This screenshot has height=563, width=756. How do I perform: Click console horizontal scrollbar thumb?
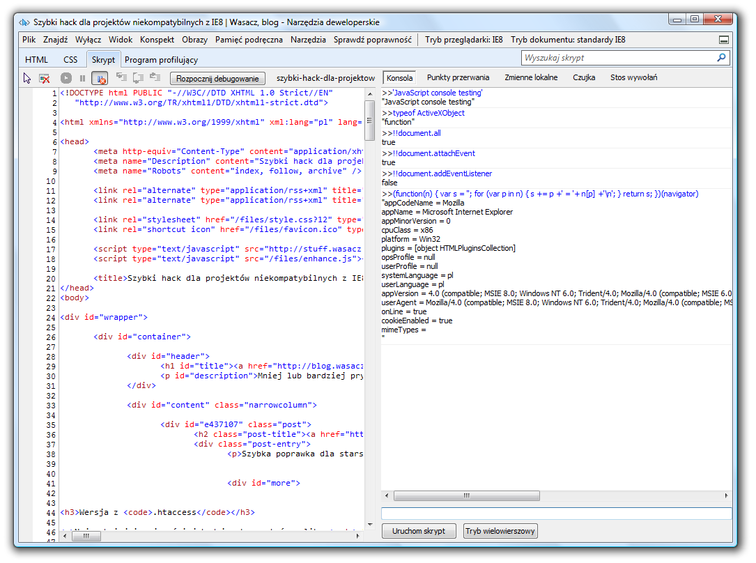coord(467,496)
